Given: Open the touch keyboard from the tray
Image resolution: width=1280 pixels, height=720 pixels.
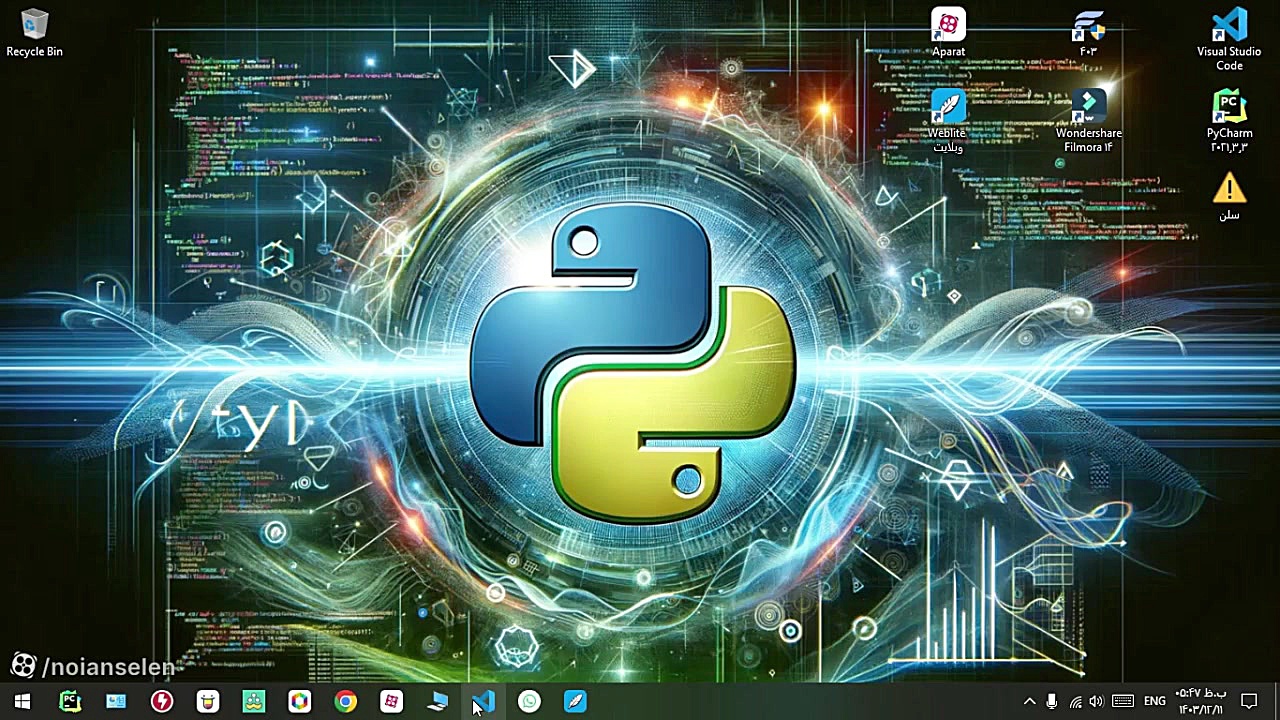Looking at the screenshot, I should (1123, 701).
